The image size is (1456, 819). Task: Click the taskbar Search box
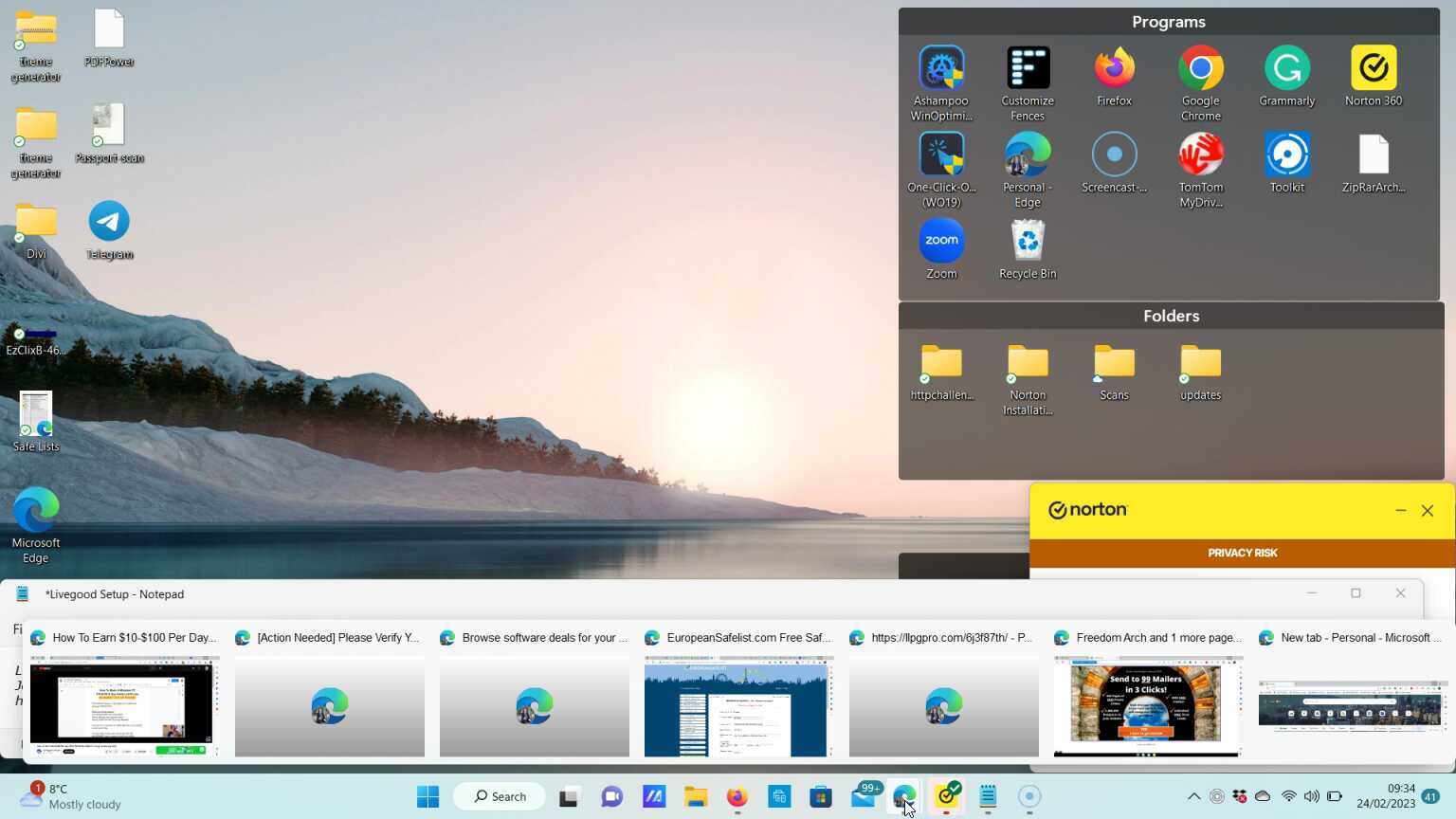[x=500, y=796]
